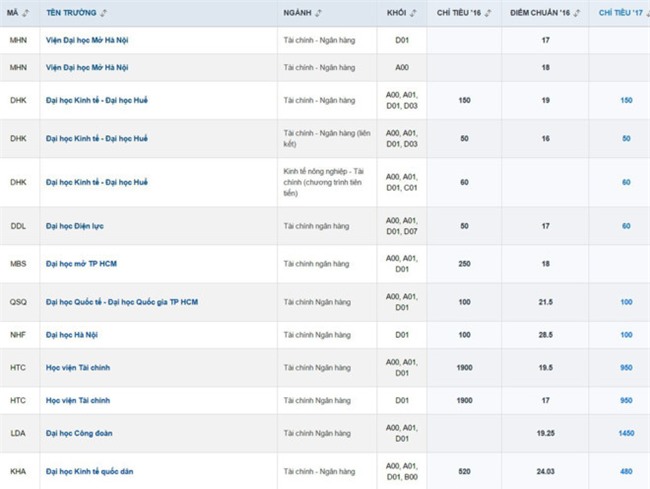Viewport: 650px width, 489px height.
Task: Click sort icon beside CHỈ TIÊU '17
Action: click(647, 13)
